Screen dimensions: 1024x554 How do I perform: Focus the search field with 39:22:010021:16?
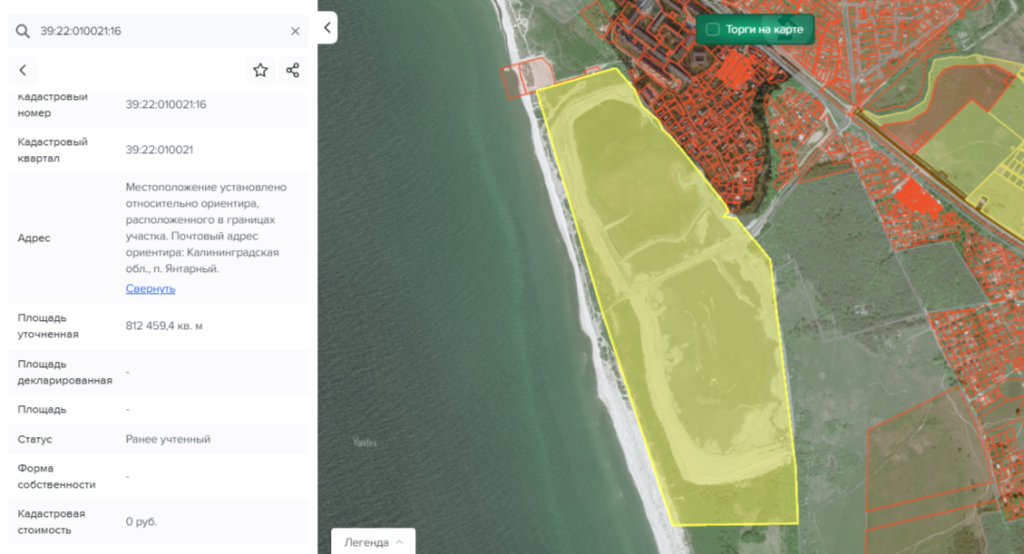[x=160, y=31]
